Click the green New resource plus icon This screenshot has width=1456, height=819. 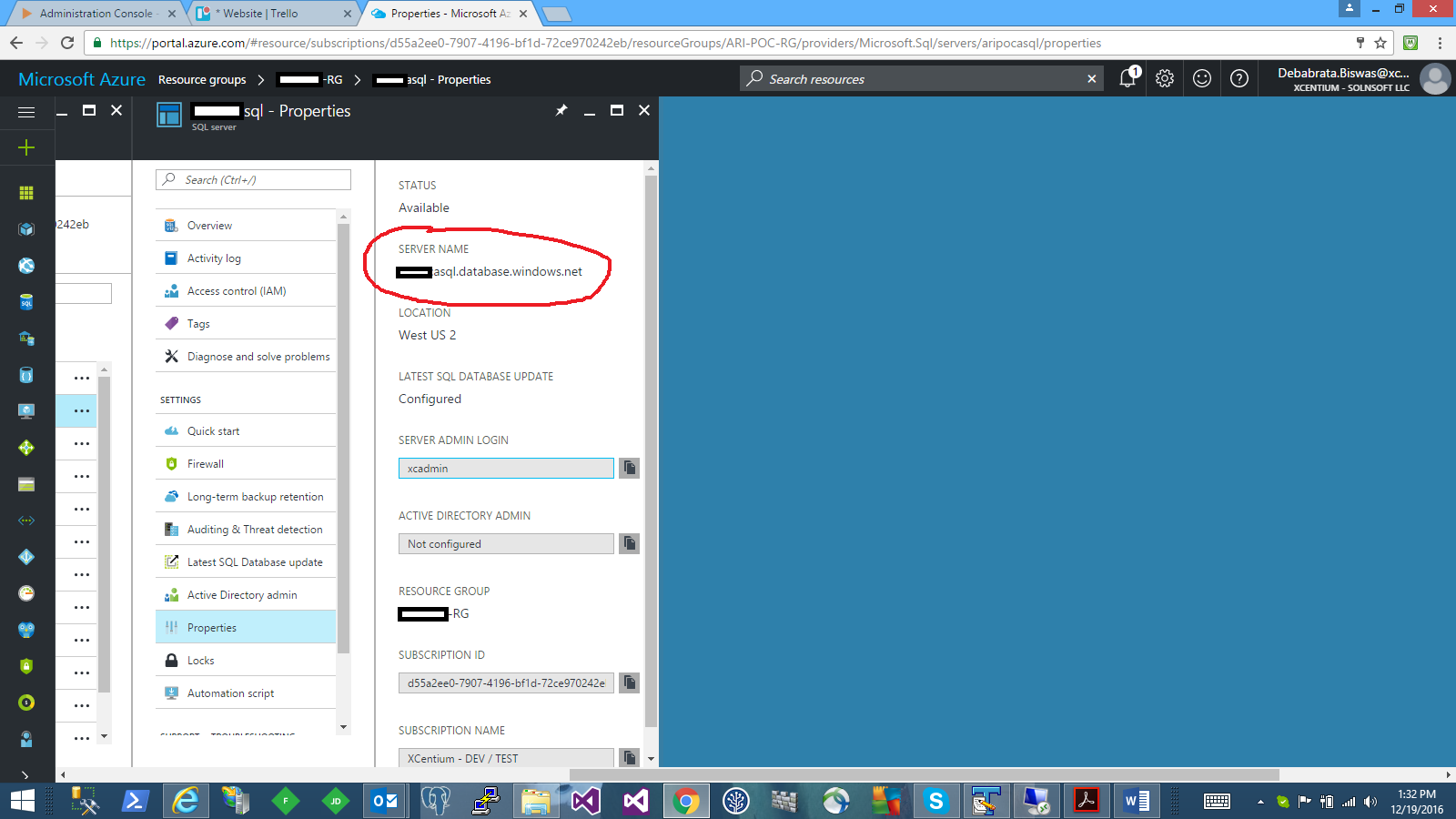pyautogui.click(x=26, y=147)
